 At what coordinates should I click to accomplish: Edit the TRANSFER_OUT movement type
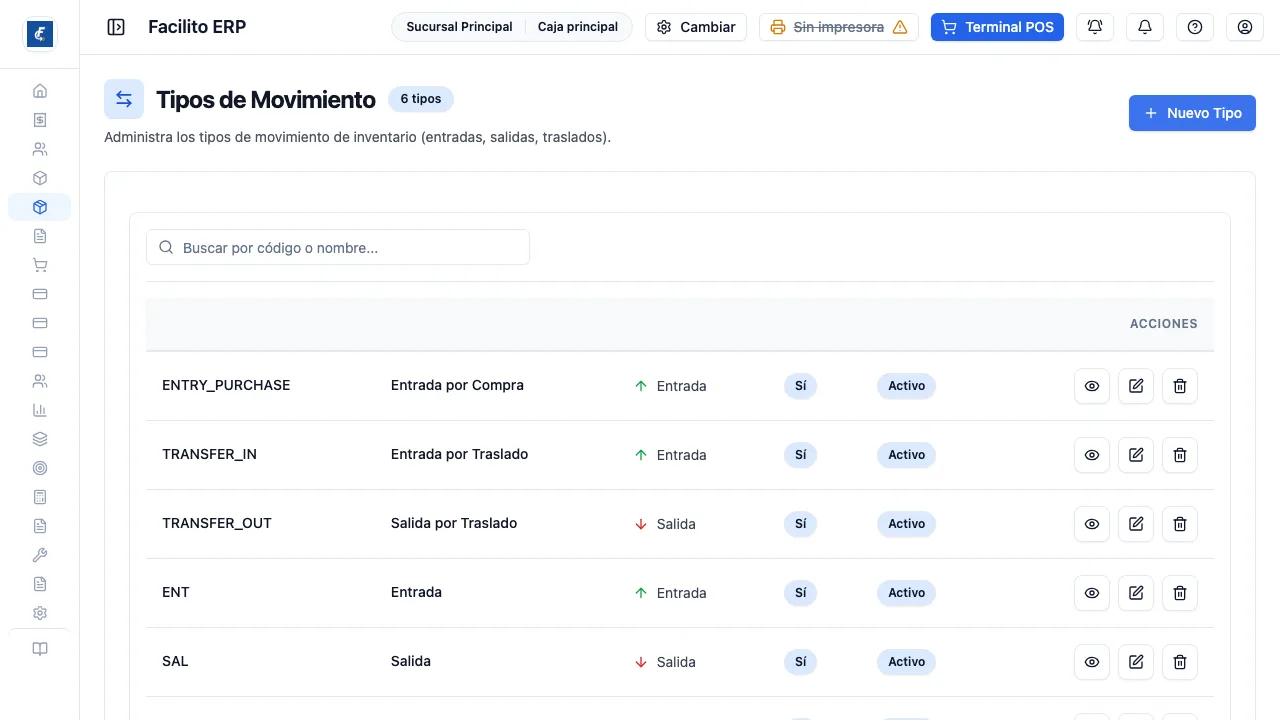(x=1136, y=524)
